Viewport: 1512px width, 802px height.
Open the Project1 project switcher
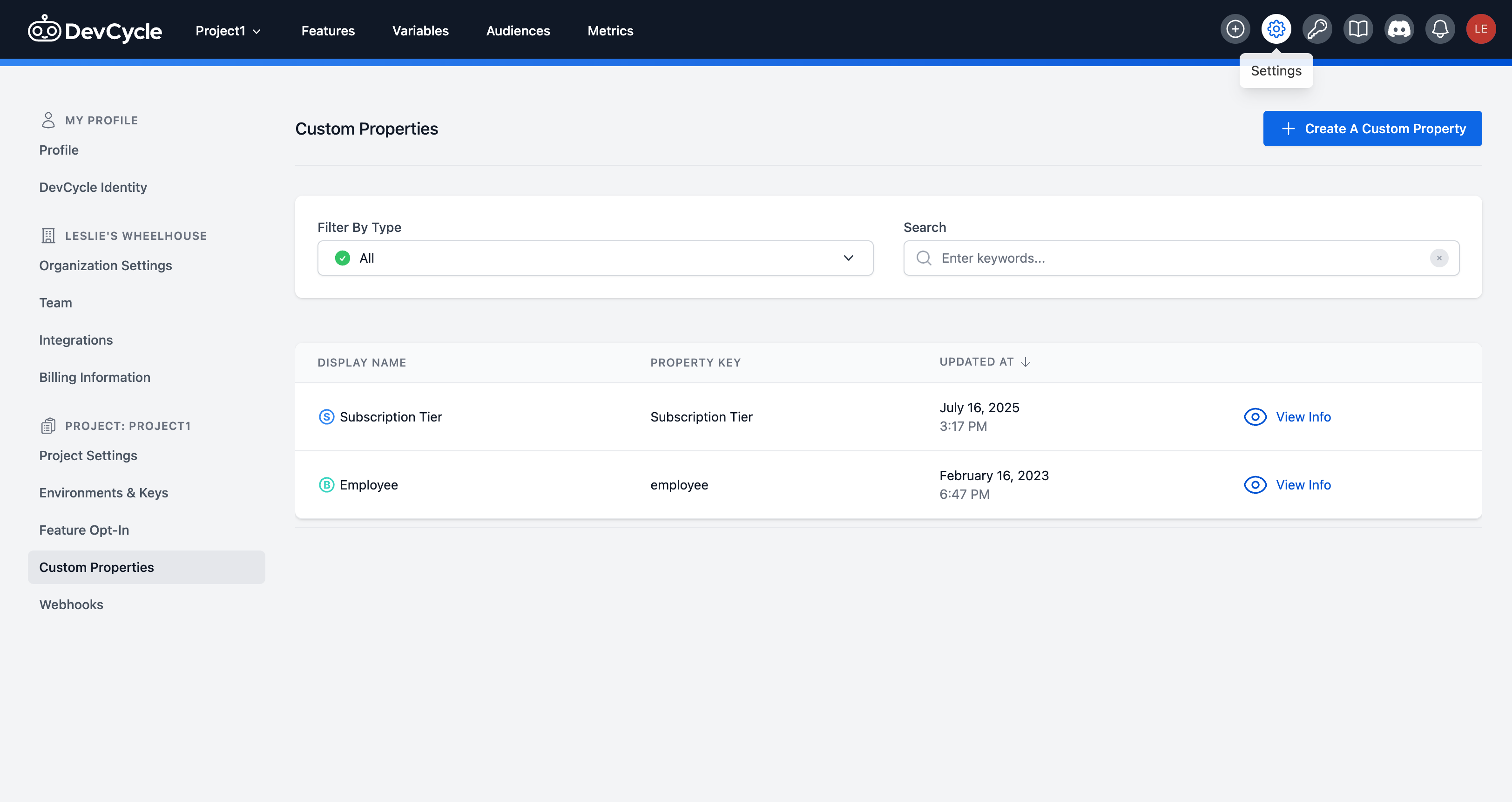pos(227,31)
